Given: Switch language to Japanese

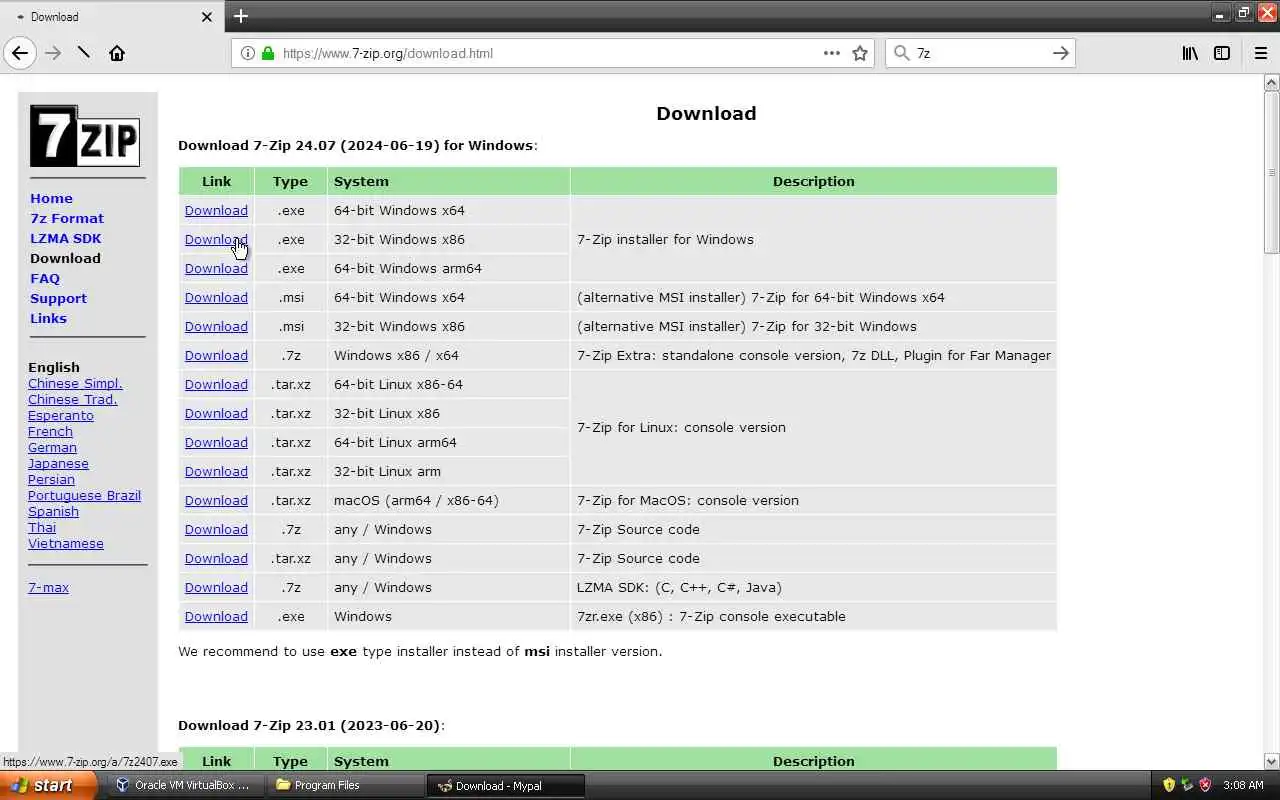Looking at the screenshot, I should 58,463.
